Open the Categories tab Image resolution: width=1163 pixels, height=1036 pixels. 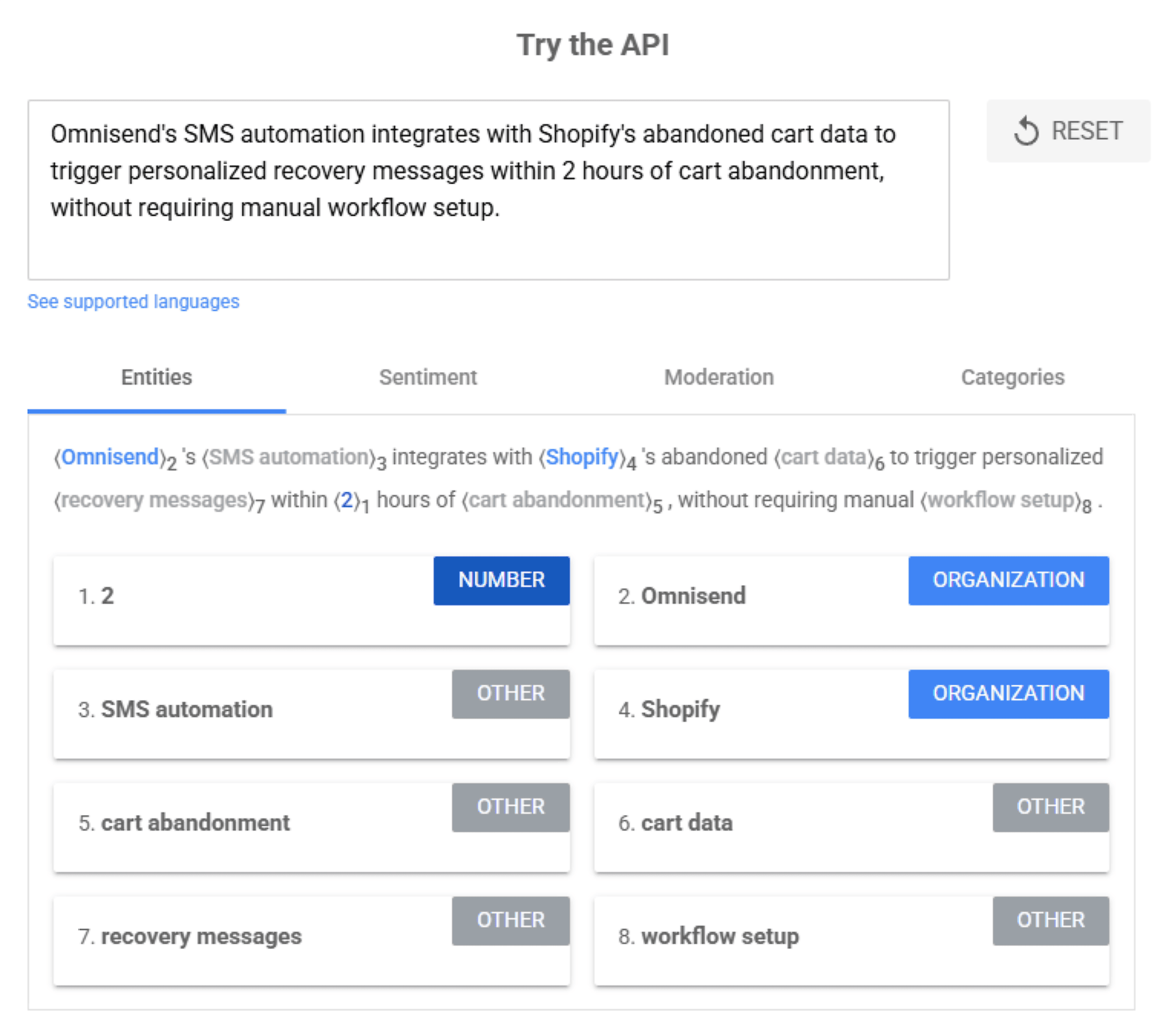(x=1012, y=377)
